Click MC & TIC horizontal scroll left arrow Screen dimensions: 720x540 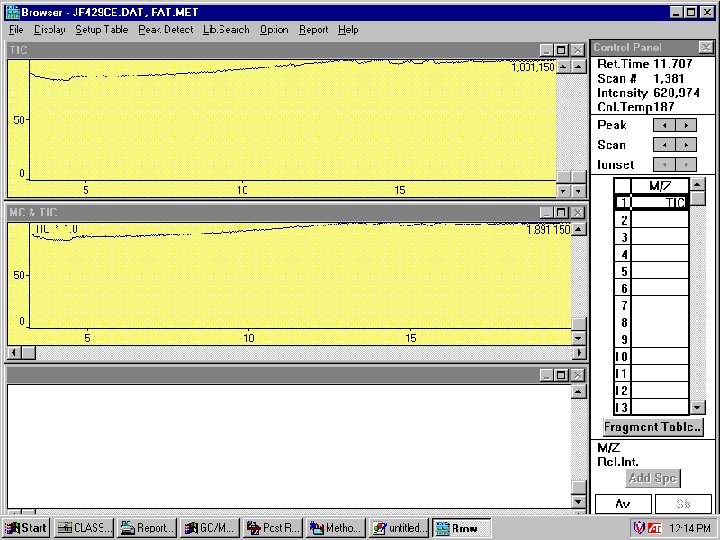click(x=14, y=353)
